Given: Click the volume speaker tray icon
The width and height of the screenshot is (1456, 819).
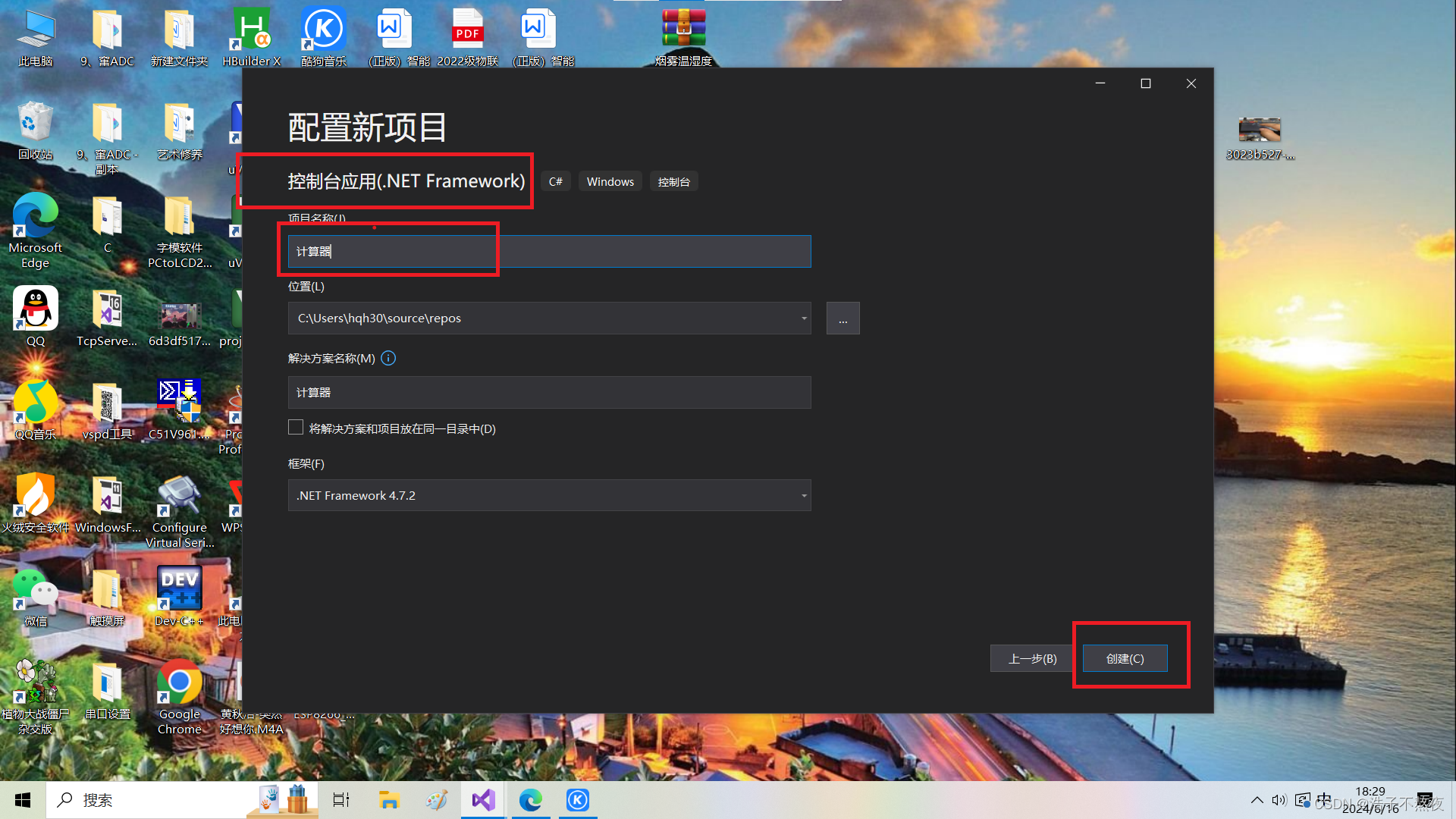Looking at the screenshot, I should (1279, 800).
